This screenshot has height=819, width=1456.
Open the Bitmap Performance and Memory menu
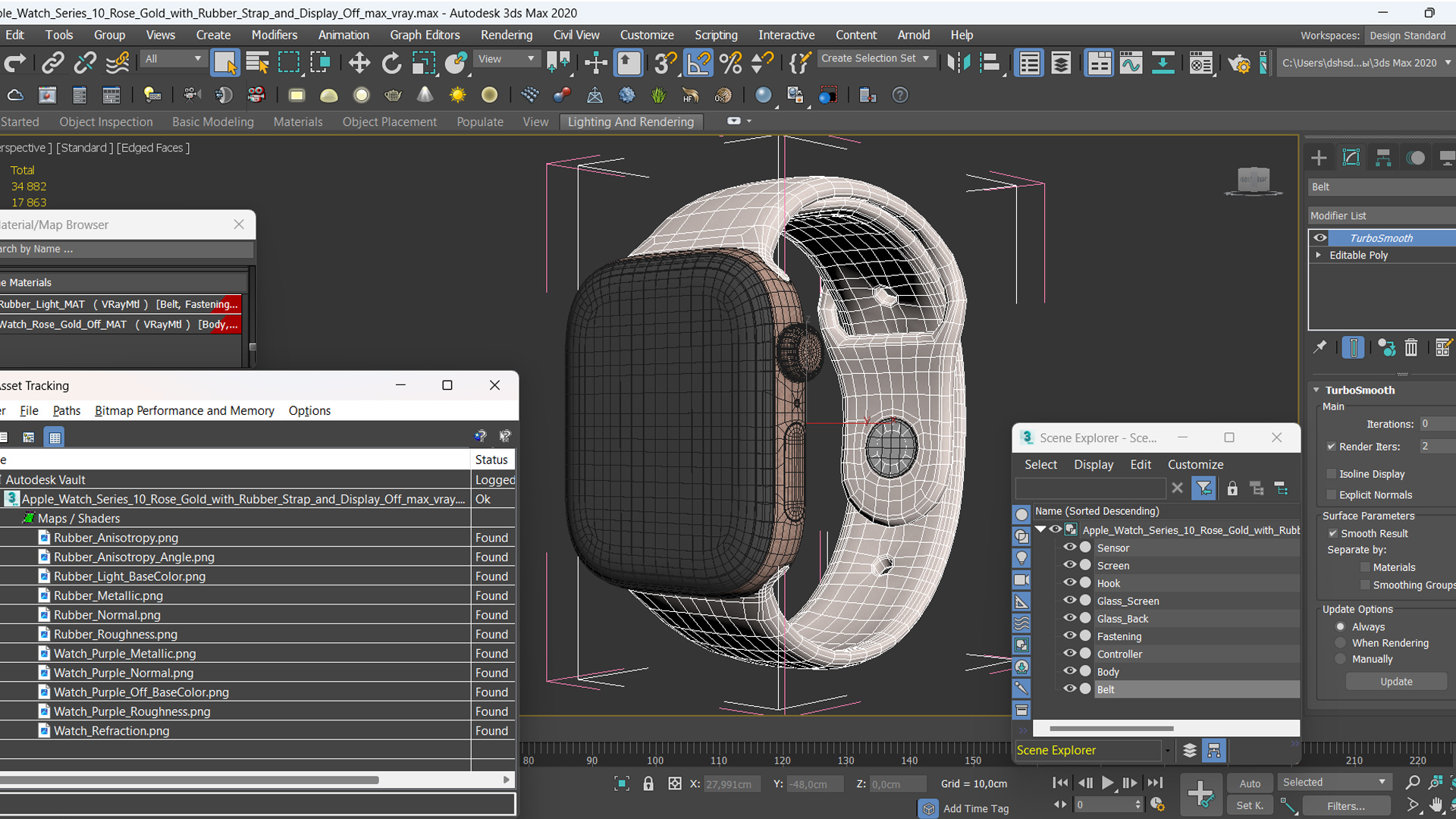click(x=184, y=410)
